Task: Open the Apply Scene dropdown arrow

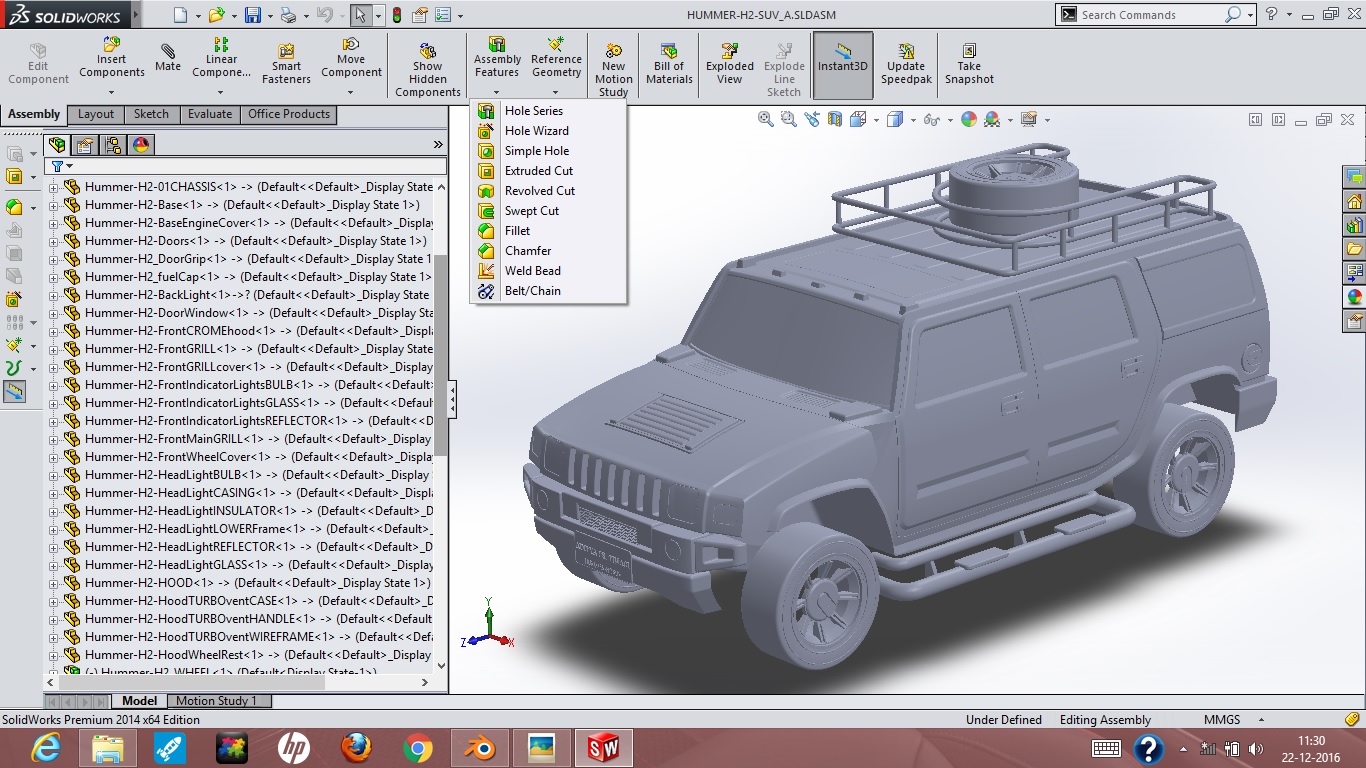Action: coord(1010,120)
